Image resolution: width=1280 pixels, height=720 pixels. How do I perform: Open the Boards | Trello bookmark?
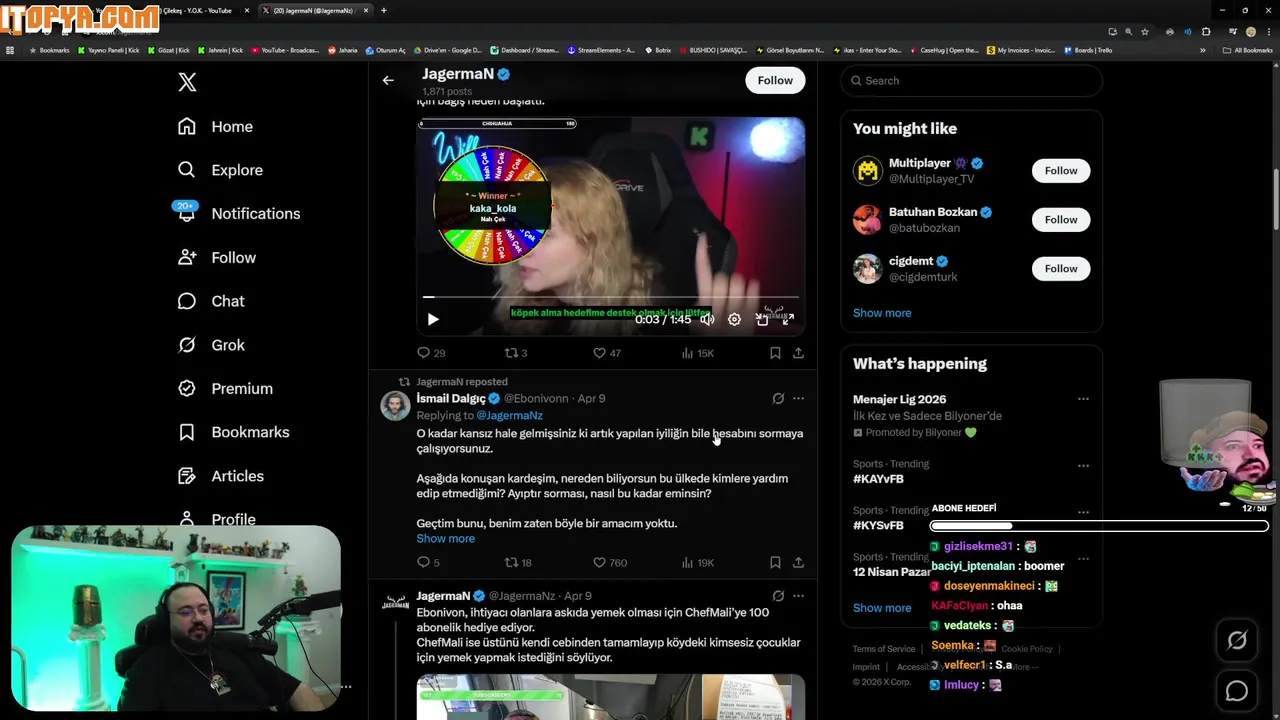coord(1088,50)
